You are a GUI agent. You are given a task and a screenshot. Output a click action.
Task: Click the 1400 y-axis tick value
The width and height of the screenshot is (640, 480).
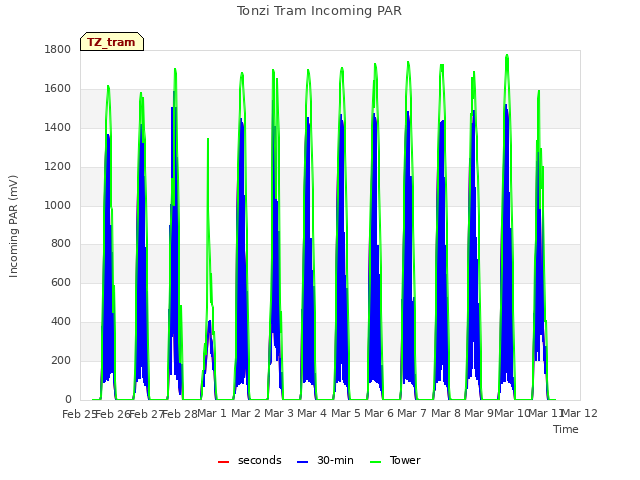point(58,127)
